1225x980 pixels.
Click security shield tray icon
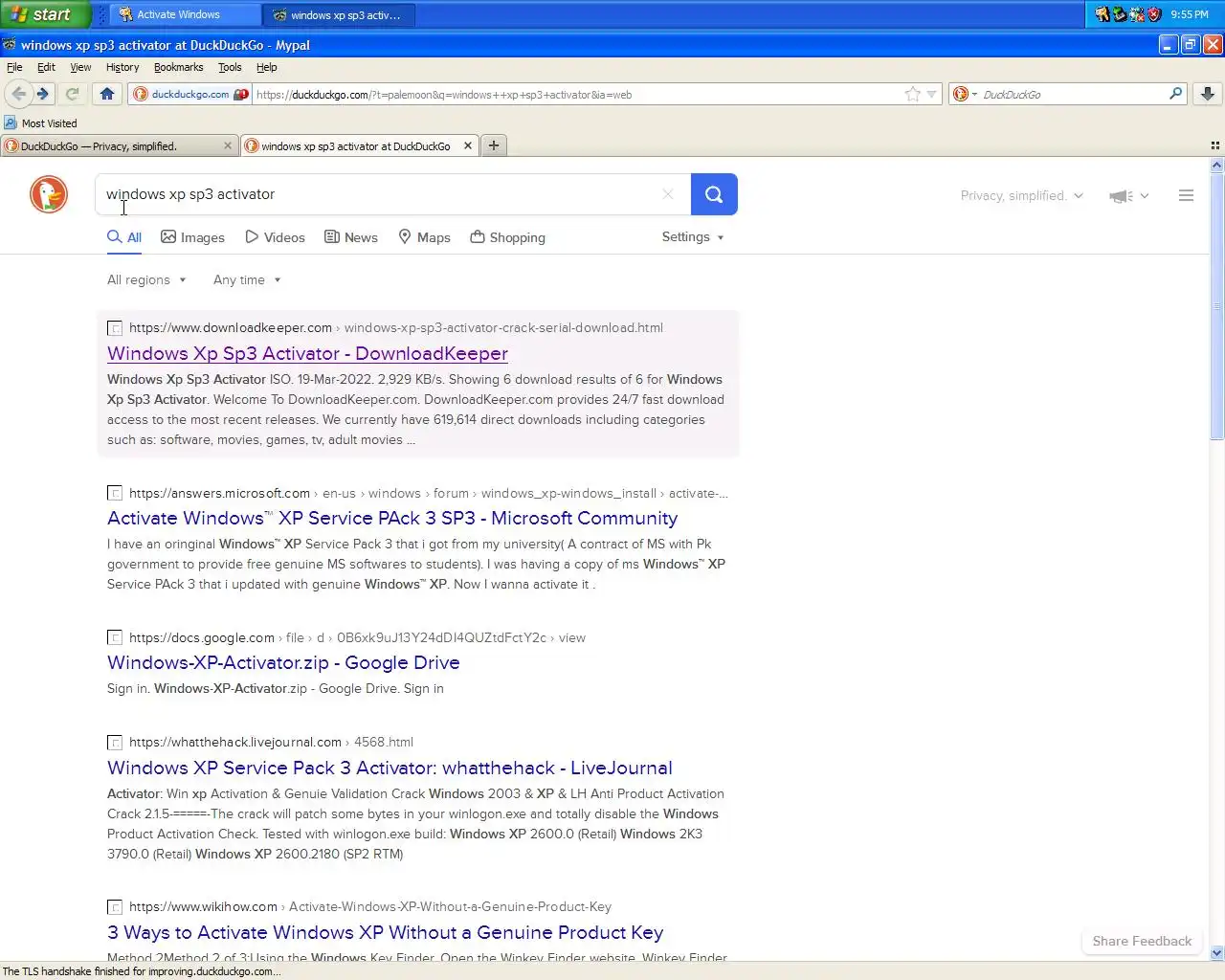1155,14
